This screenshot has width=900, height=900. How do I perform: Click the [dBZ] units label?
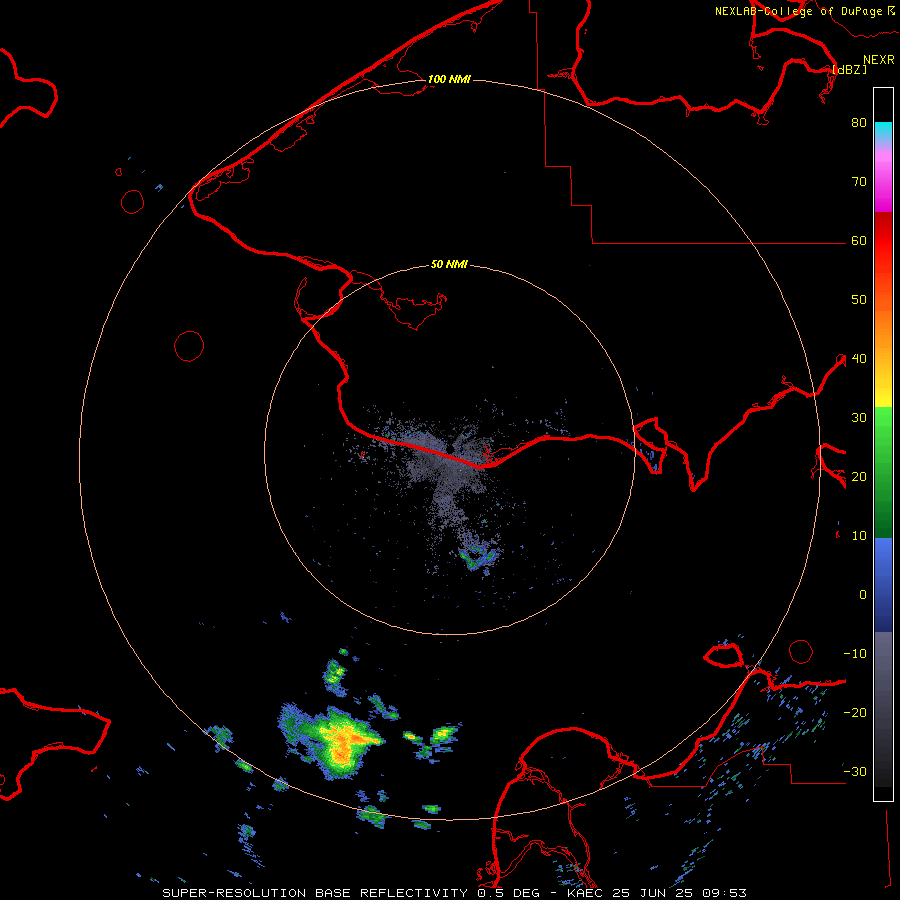849,69
